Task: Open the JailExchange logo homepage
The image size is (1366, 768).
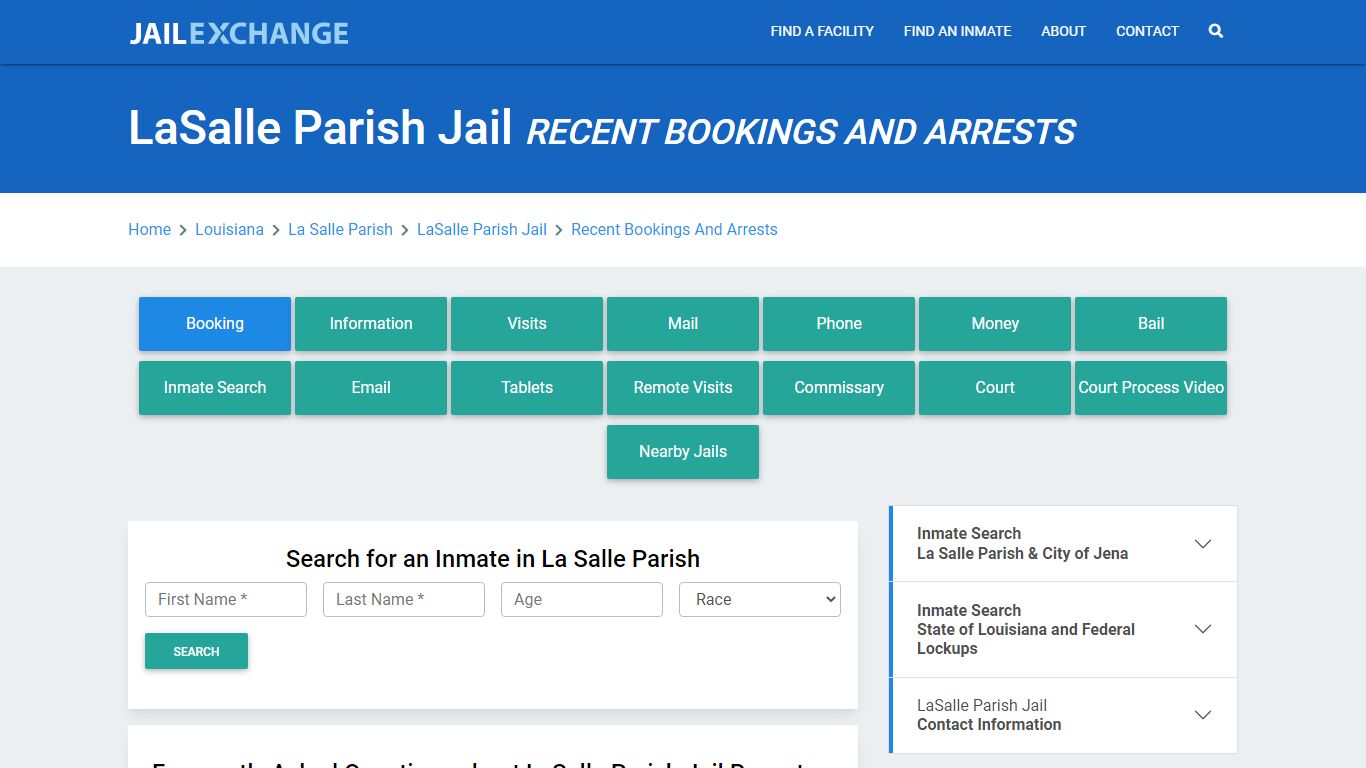Action: point(239,33)
